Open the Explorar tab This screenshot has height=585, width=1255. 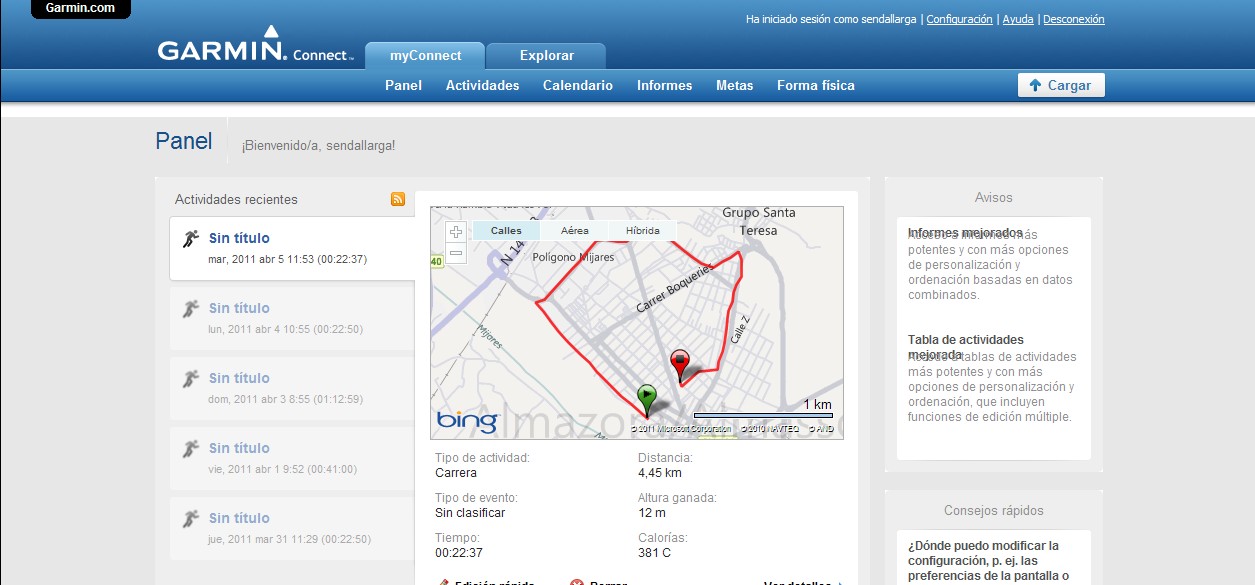[546, 56]
